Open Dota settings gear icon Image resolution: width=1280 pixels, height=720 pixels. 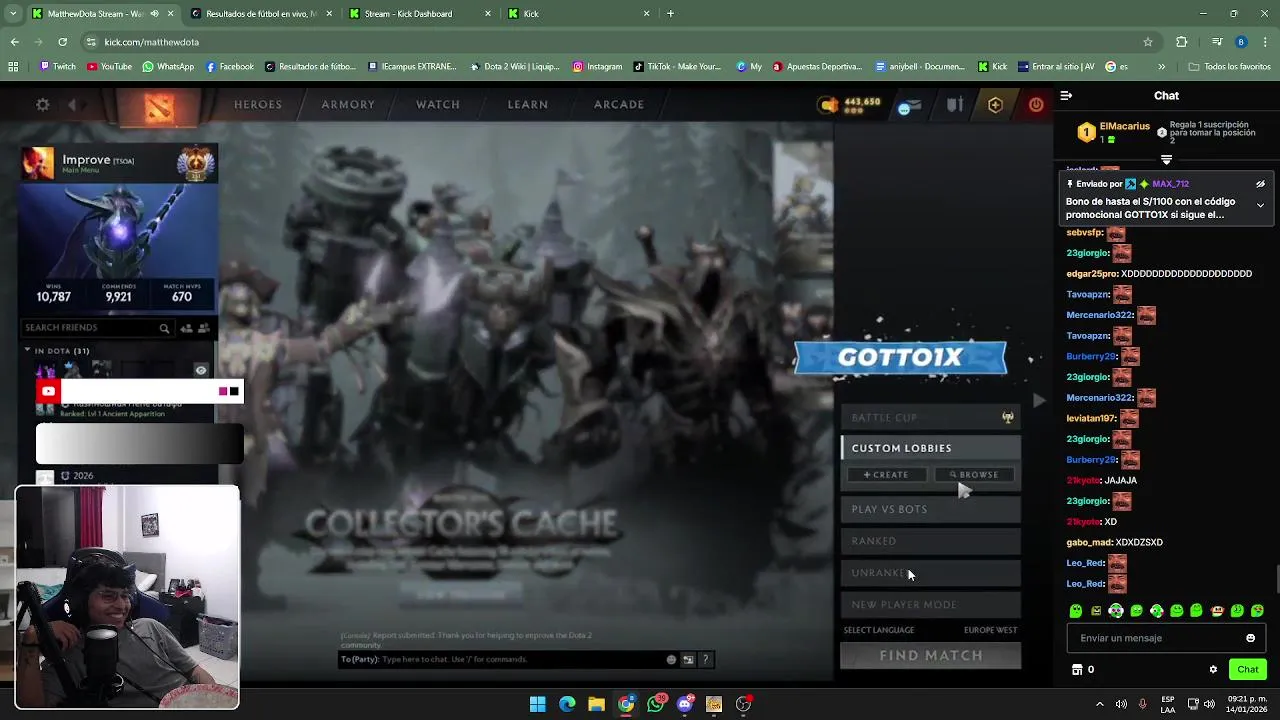coord(43,104)
